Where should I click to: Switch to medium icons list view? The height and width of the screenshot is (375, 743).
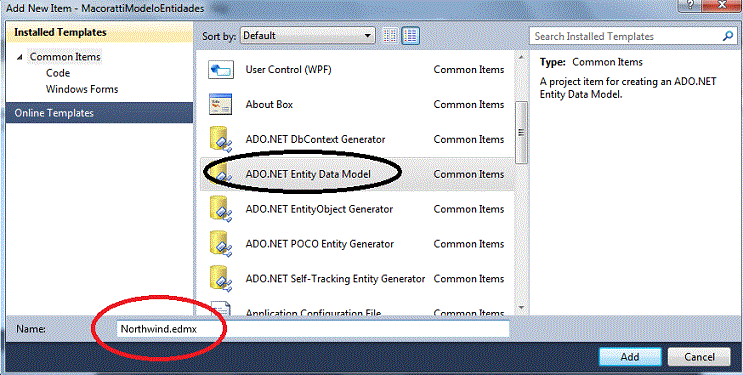point(410,36)
